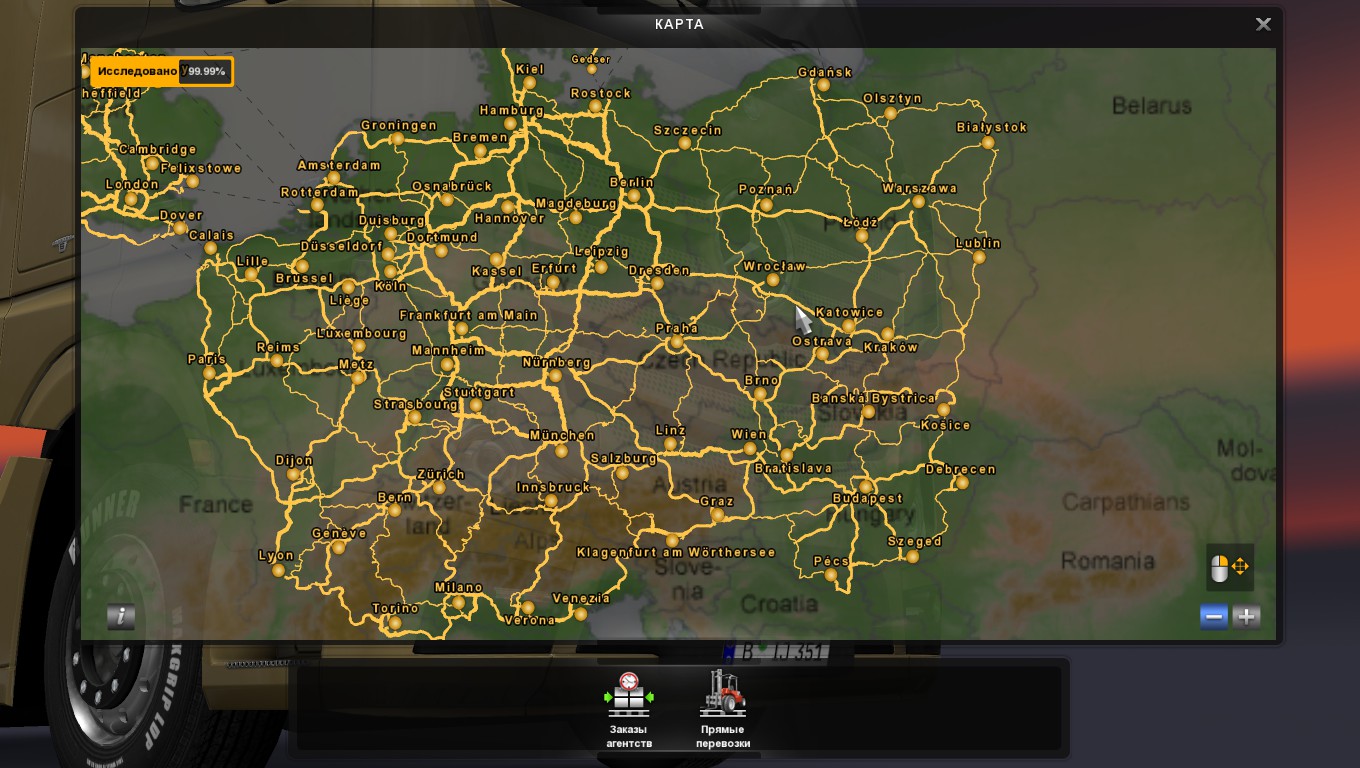Open the map legend info icon
Image resolution: width=1360 pixels, height=768 pixels.
pyautogui.click(x=121, y=617)
